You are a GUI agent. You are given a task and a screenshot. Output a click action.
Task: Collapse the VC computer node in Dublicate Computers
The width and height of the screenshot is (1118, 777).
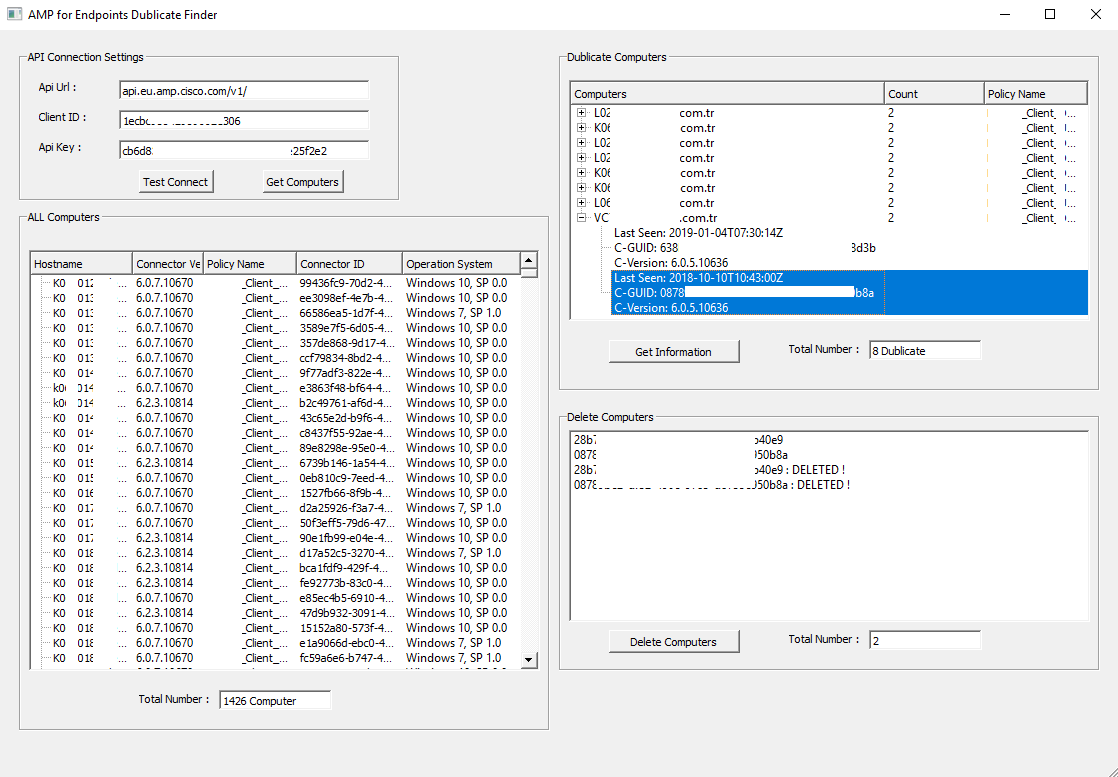tap(582, 218)
